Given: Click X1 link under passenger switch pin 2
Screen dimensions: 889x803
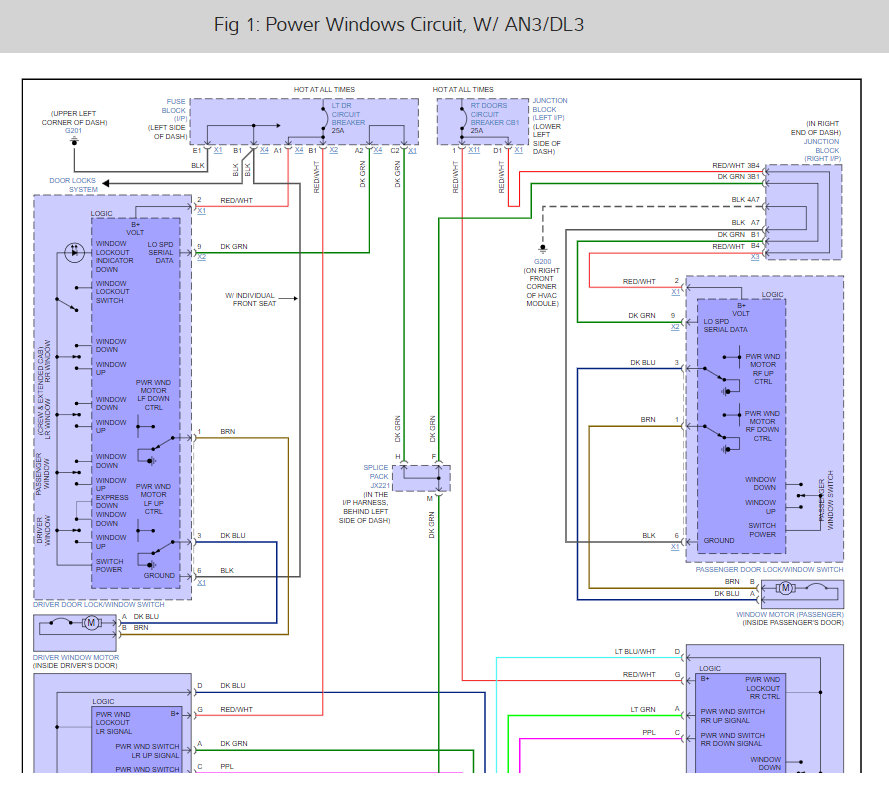Looking at the screenshot, I should pyautogui.click(x=675, y=292).
